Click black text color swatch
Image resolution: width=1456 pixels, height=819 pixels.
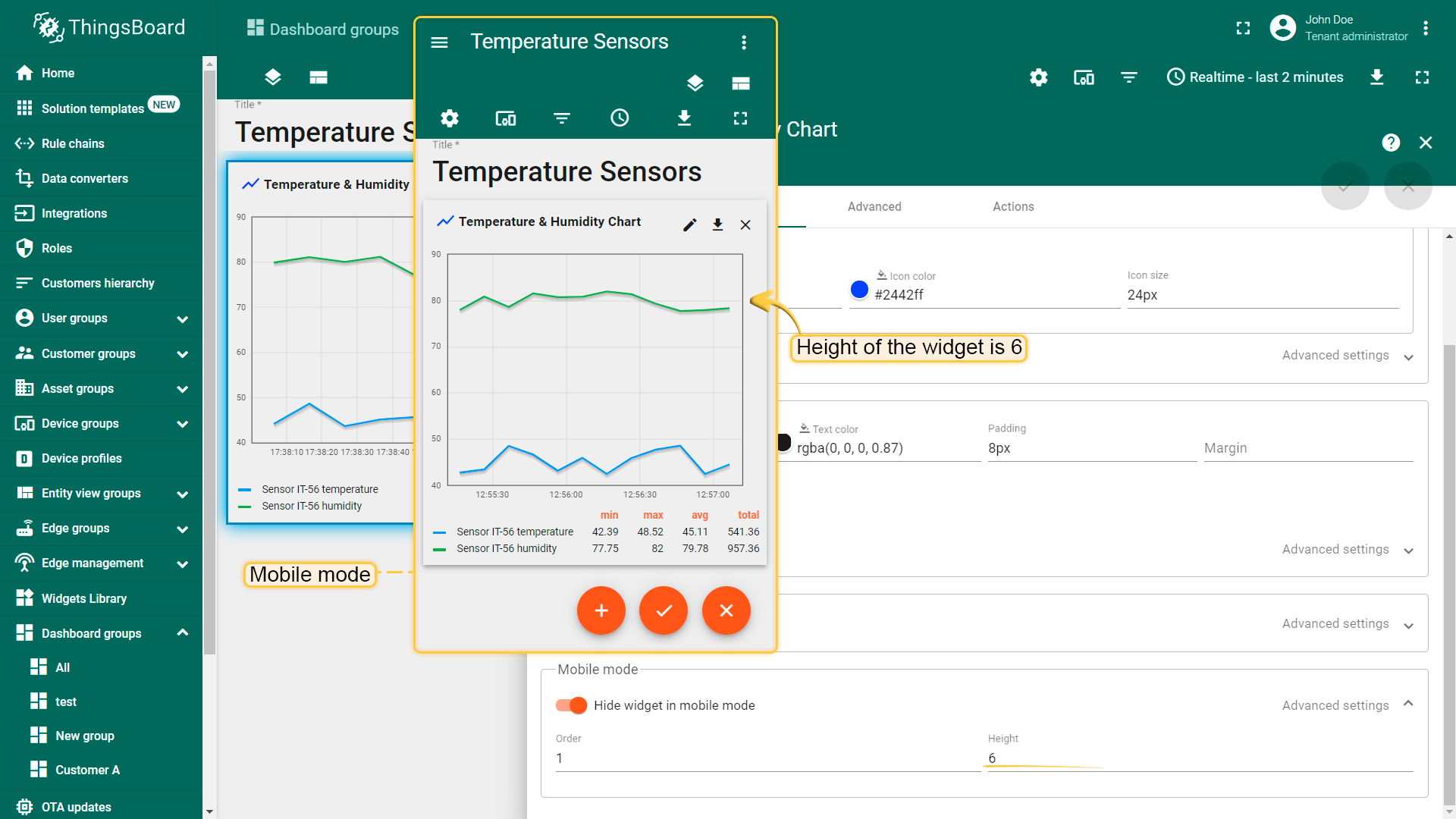point(784,443)
